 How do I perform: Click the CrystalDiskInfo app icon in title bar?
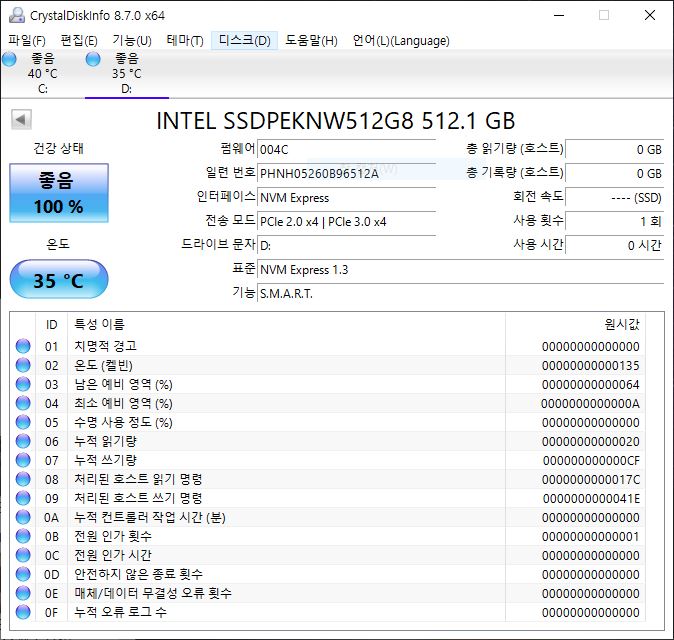coord(17,15)
